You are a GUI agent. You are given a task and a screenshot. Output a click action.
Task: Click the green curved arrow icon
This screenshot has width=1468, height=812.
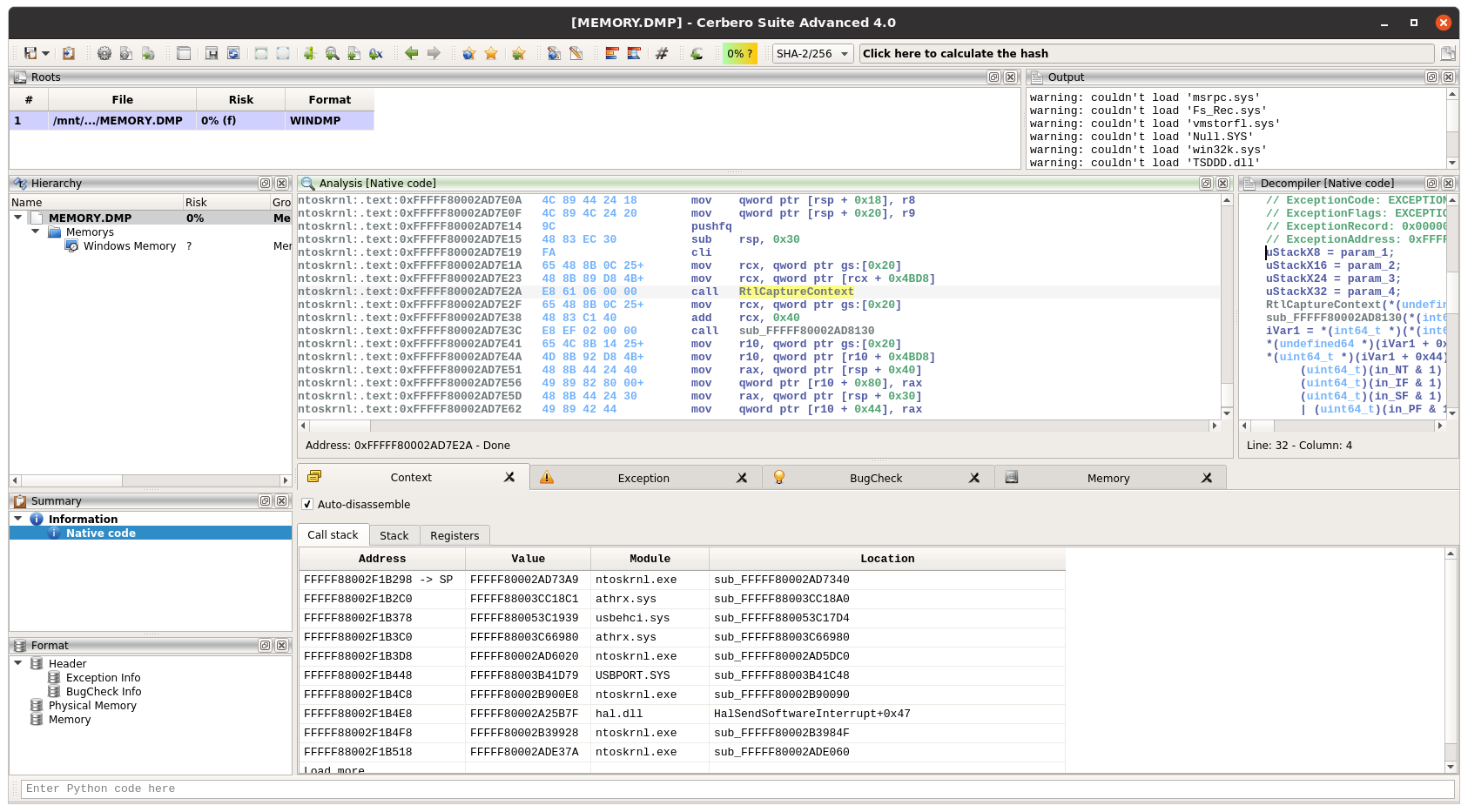(x=697, y=53)
